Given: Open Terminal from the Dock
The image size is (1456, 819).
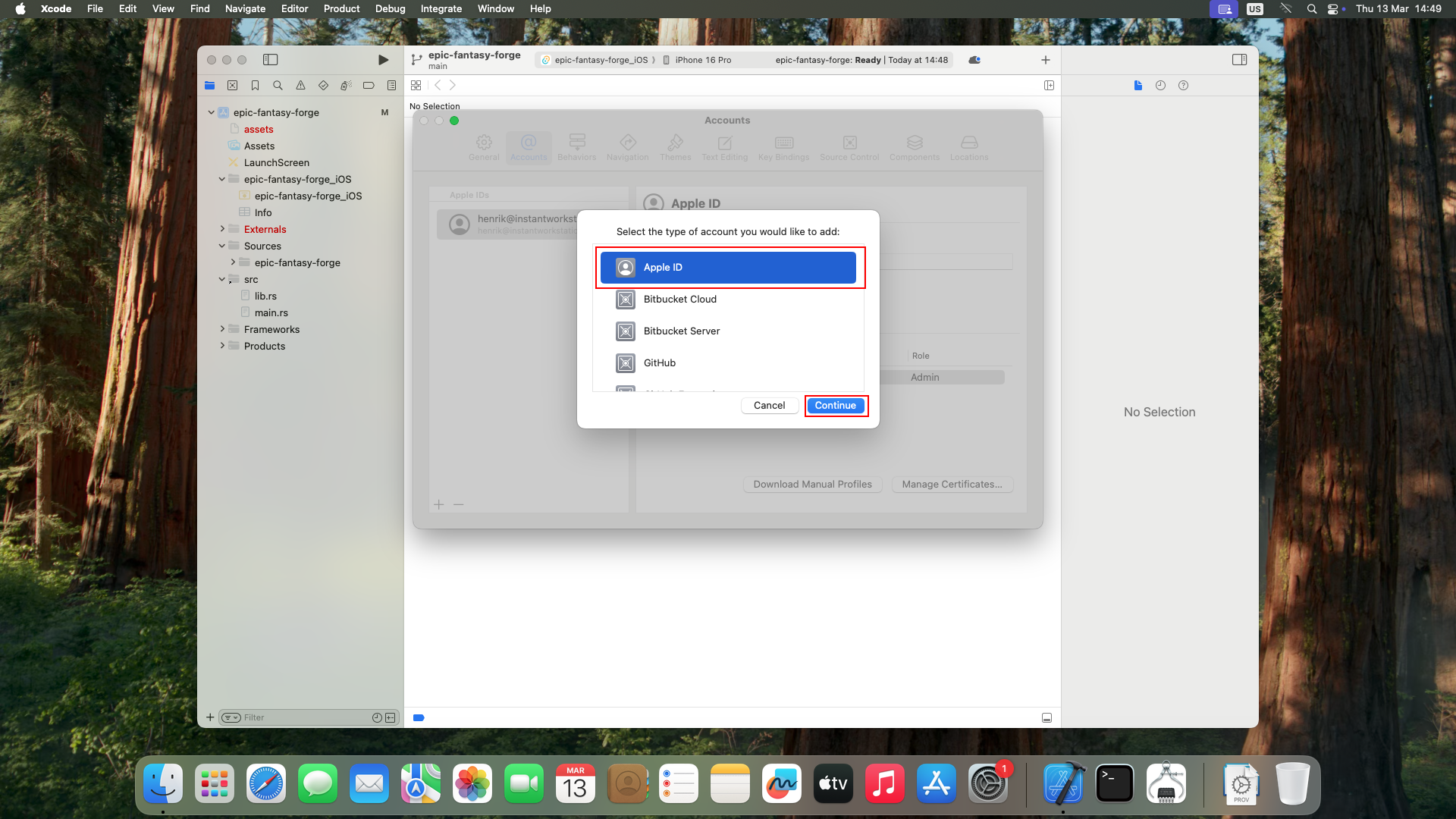Looking at the screenshot, I should [x=1115, y=783].
